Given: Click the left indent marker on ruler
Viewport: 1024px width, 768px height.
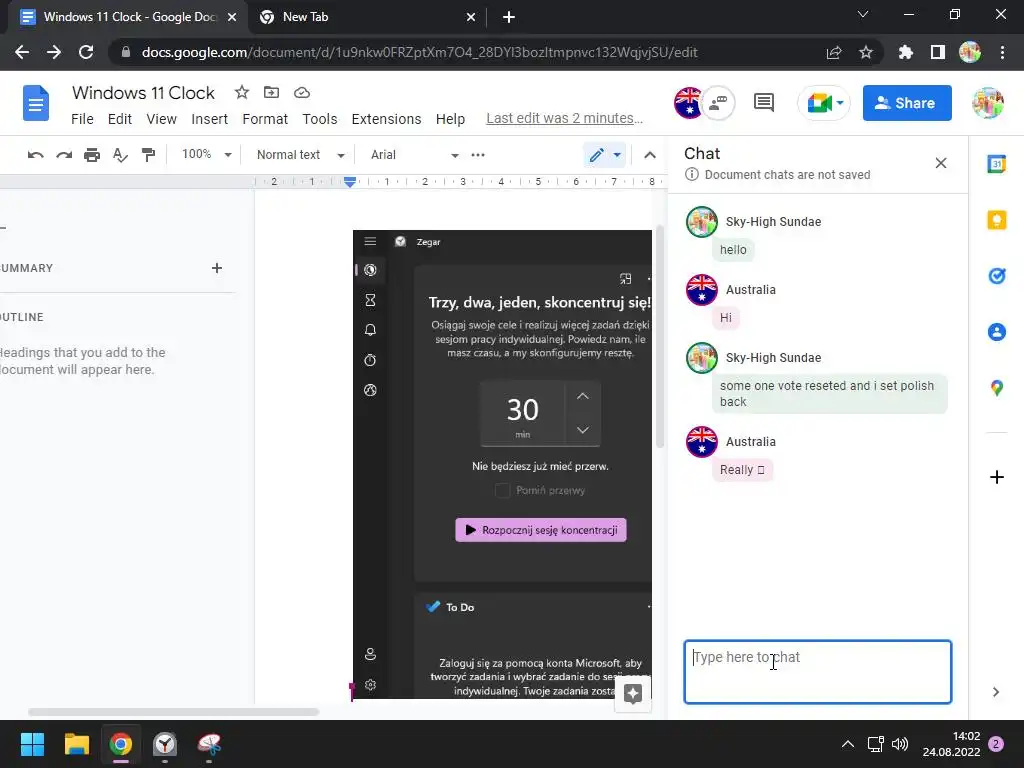Looking at the screenshot, I should [x=350, y=184].
